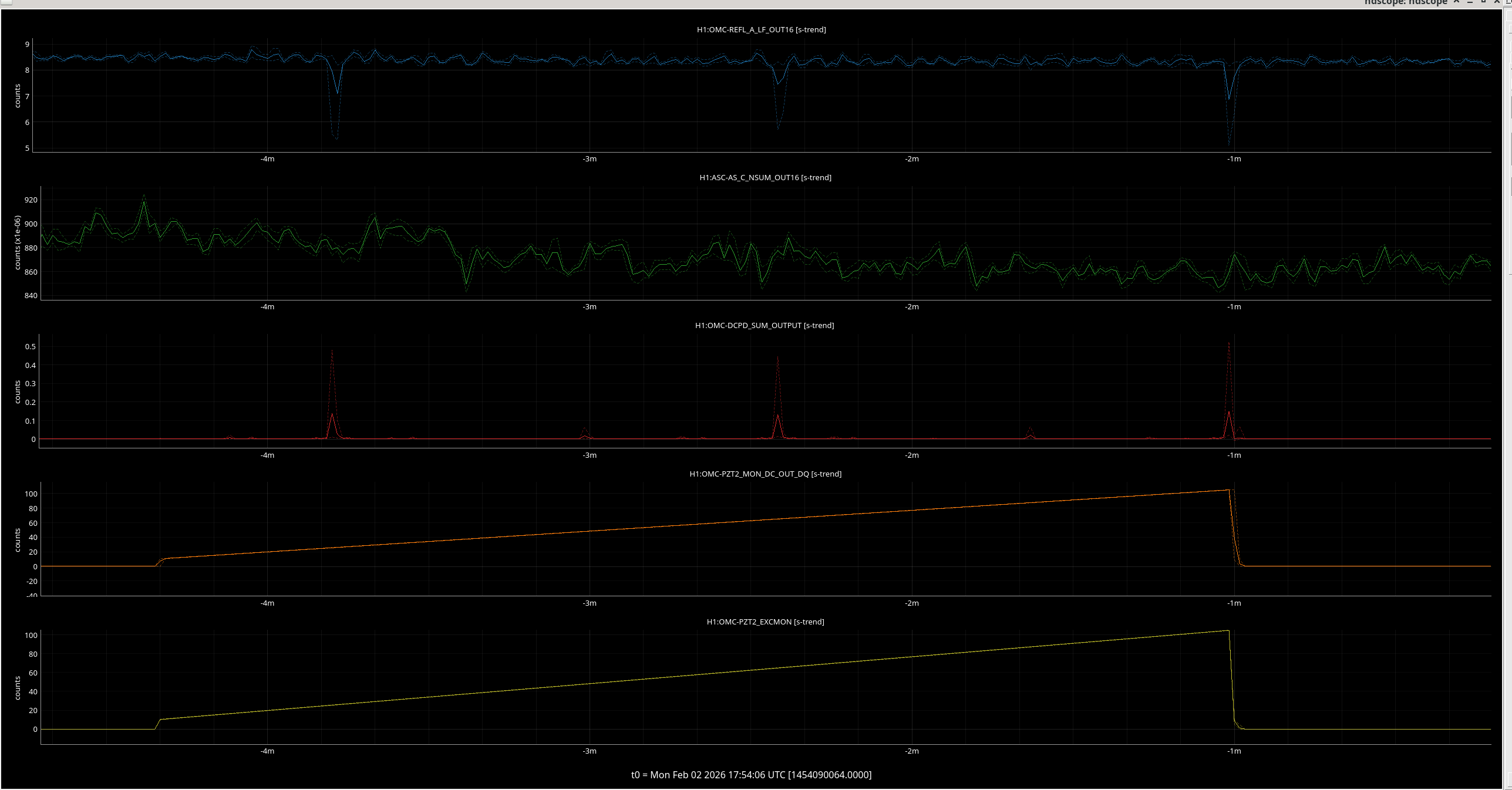The width and height of the screenshot is (1512, 790).
Task: Close the ndscope window
Action: point(1497,2)
